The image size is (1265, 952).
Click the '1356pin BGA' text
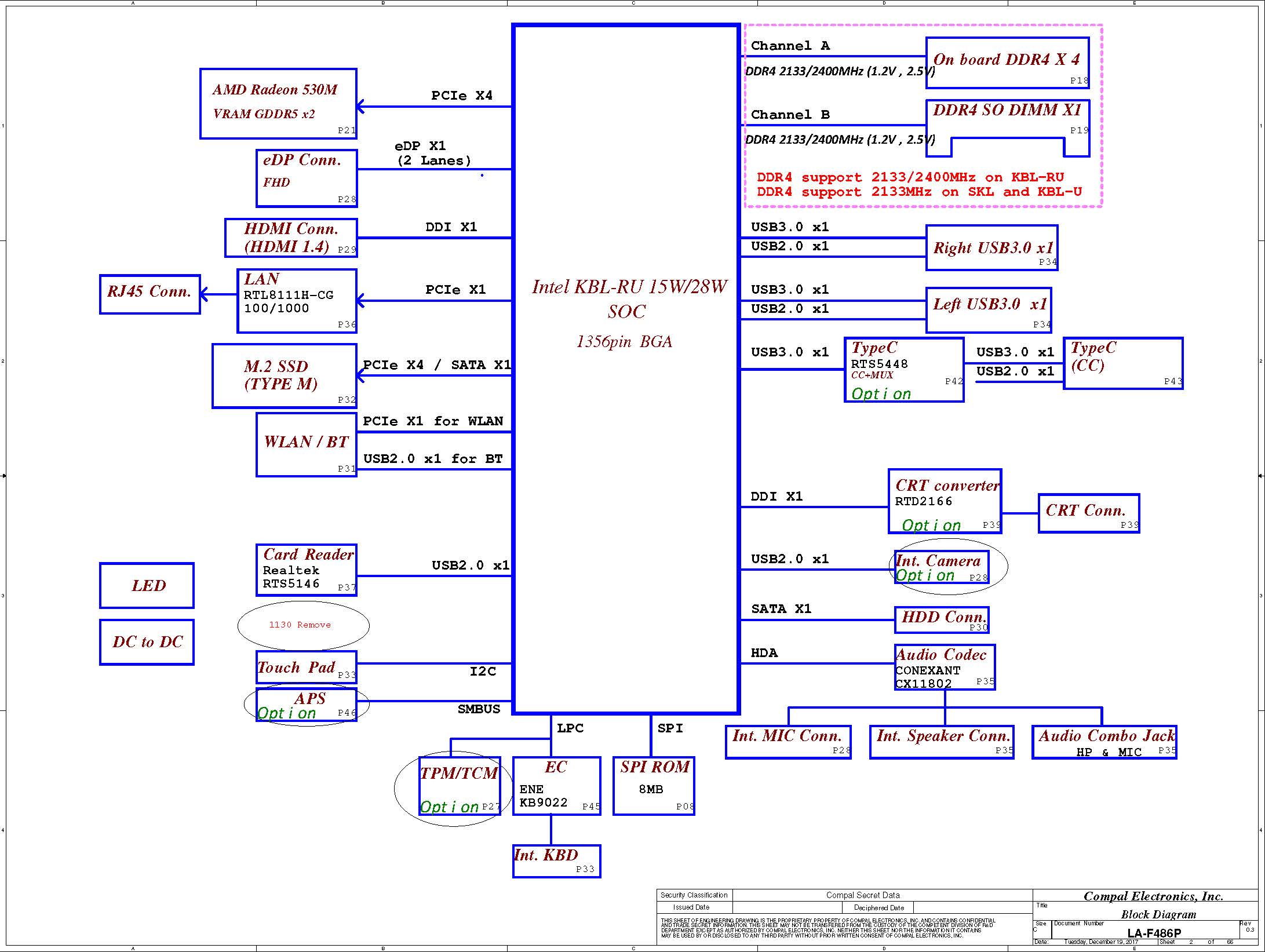pos(625,341)
